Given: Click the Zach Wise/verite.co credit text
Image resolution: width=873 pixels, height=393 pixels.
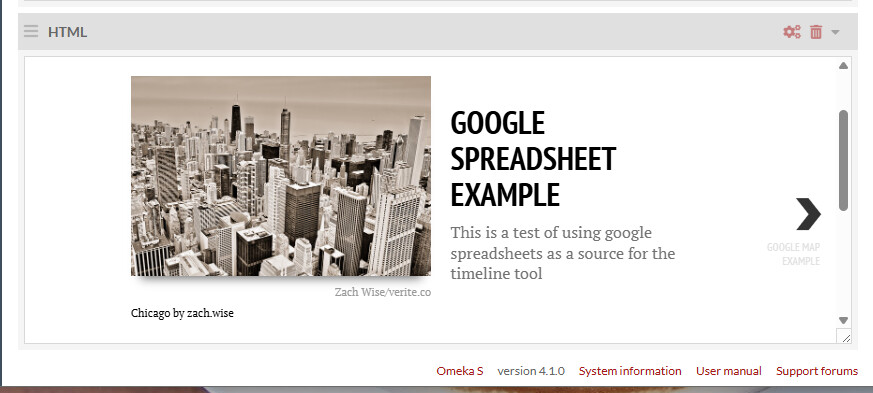Looking at the screenshot, I should point(382,292).
